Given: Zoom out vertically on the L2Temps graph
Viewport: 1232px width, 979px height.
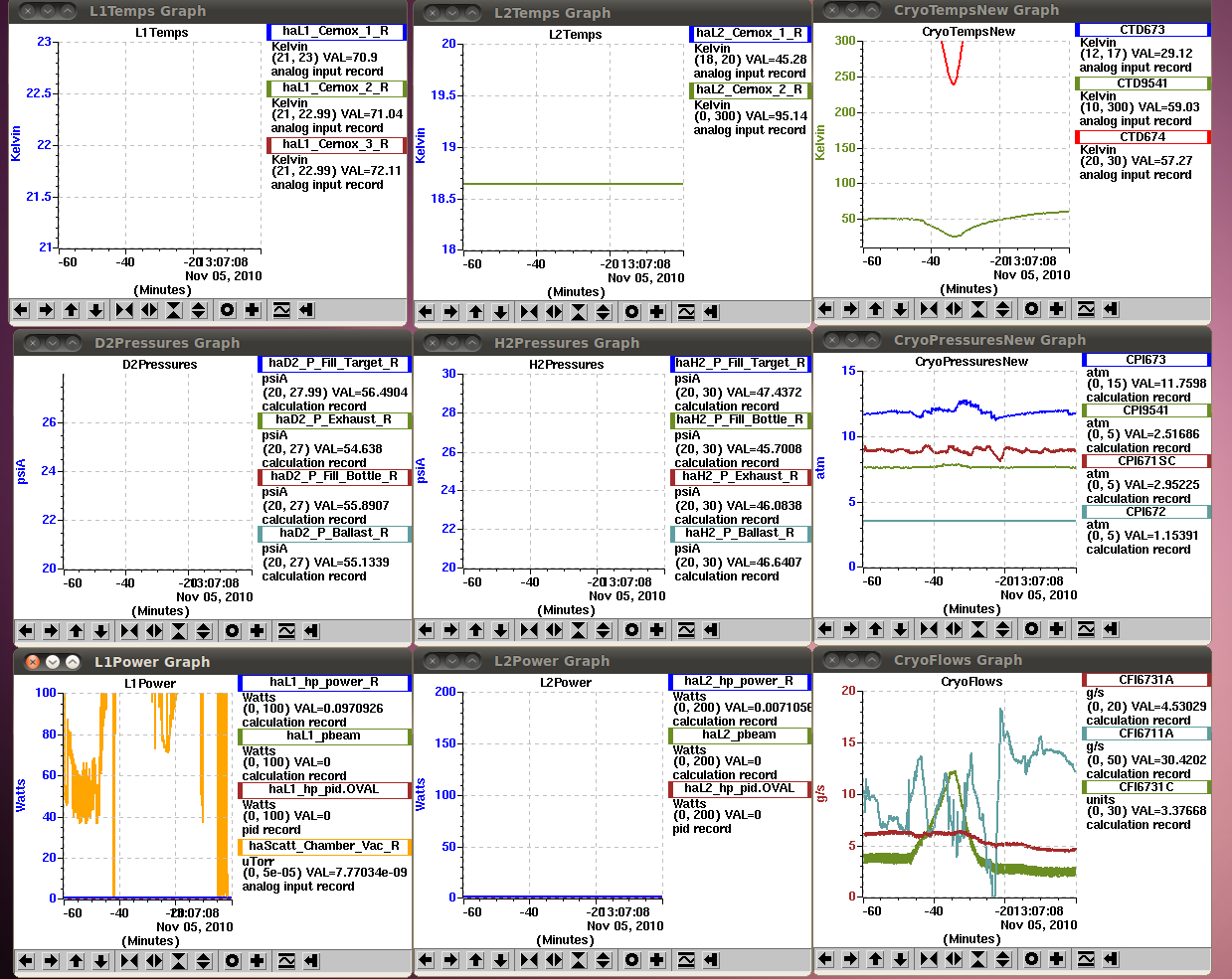Looking at the screenshot, I should [x=604, y=312].
